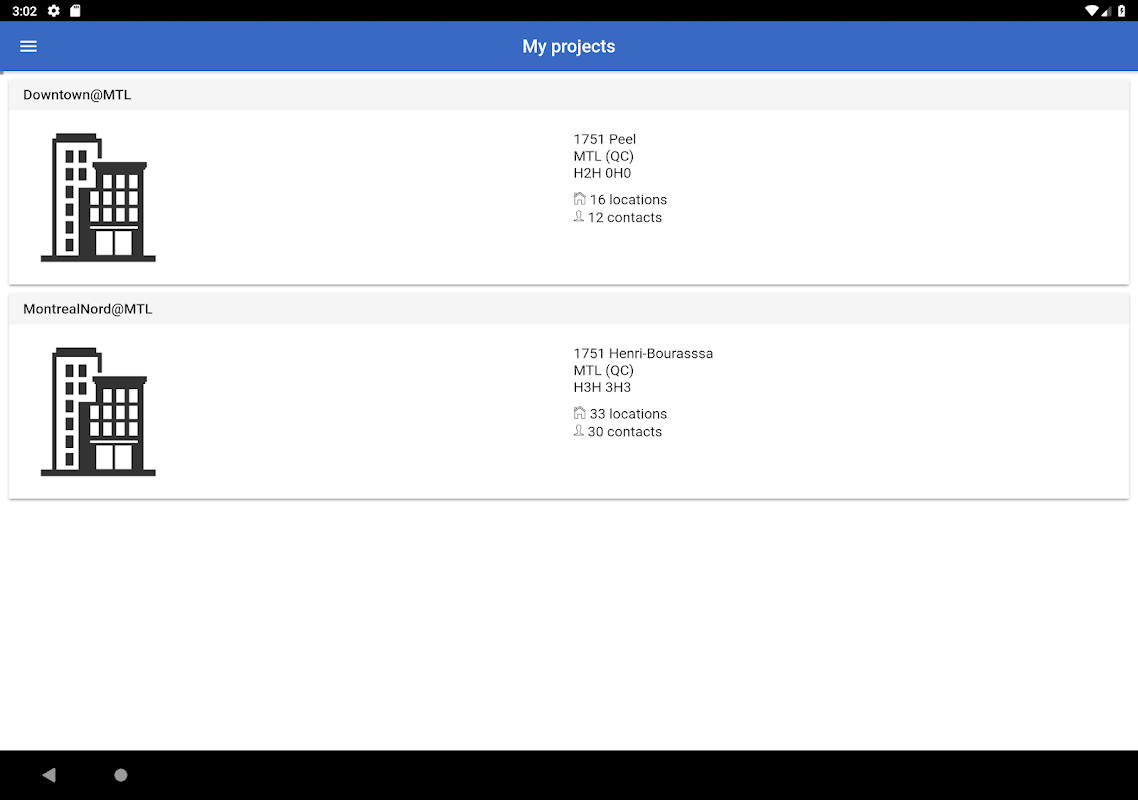Select the MontrealNord@MTL project header
Viewport: 1138px width, 800px height.
(x=569, y=309)
